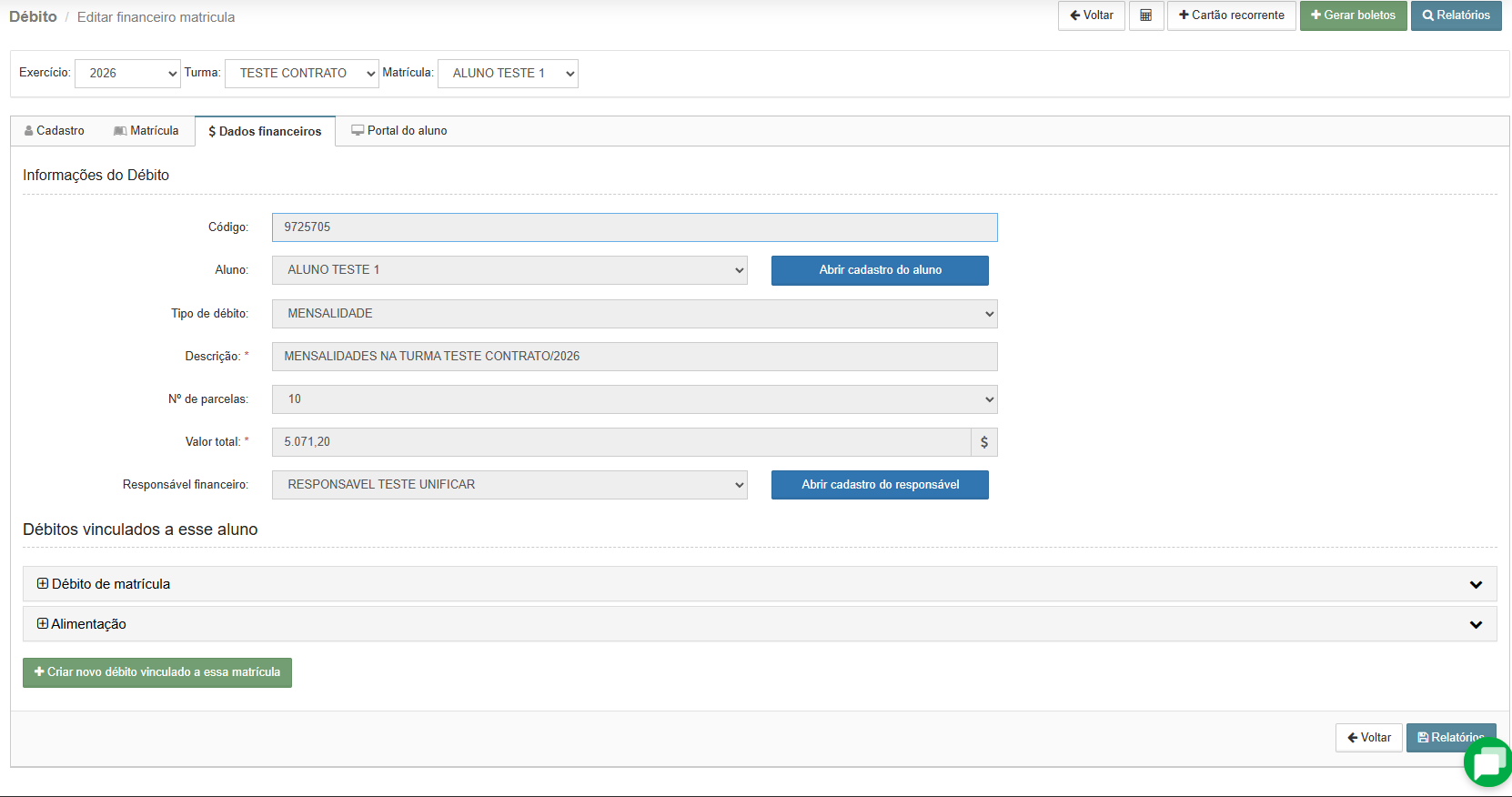Click the dollar sign icon beside Valor total

click(x=984, y=442)
